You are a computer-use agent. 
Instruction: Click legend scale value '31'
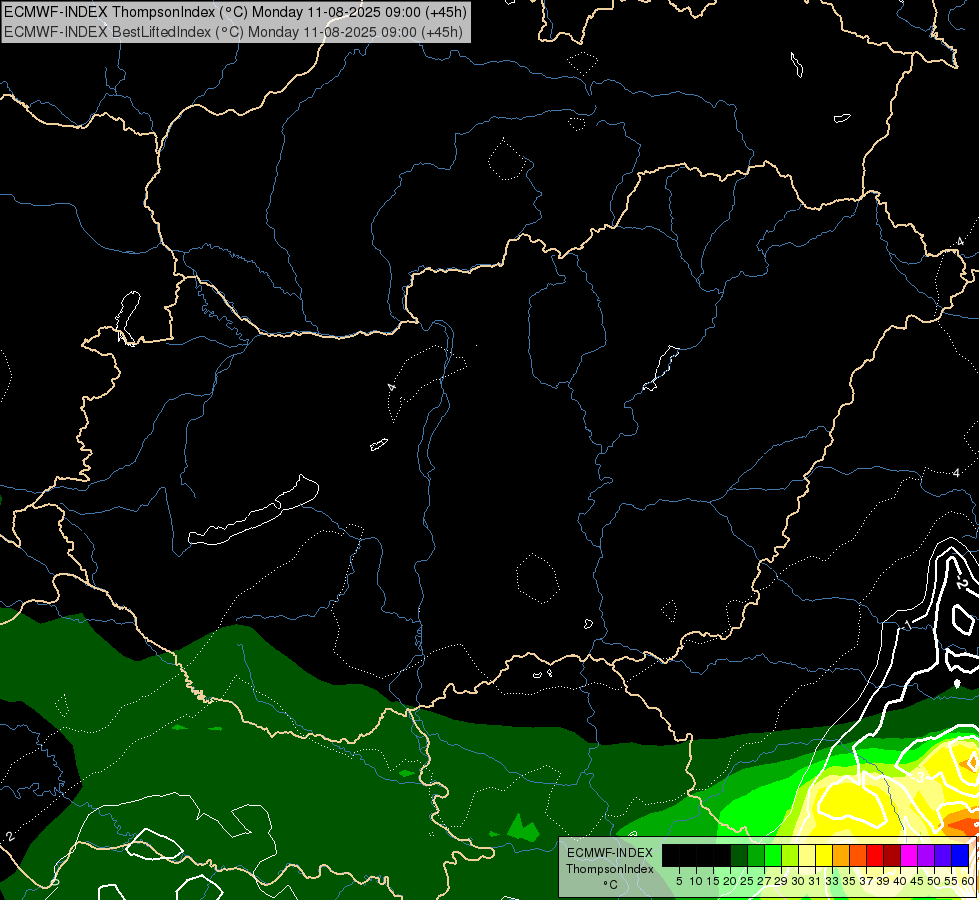coord(815,881)
